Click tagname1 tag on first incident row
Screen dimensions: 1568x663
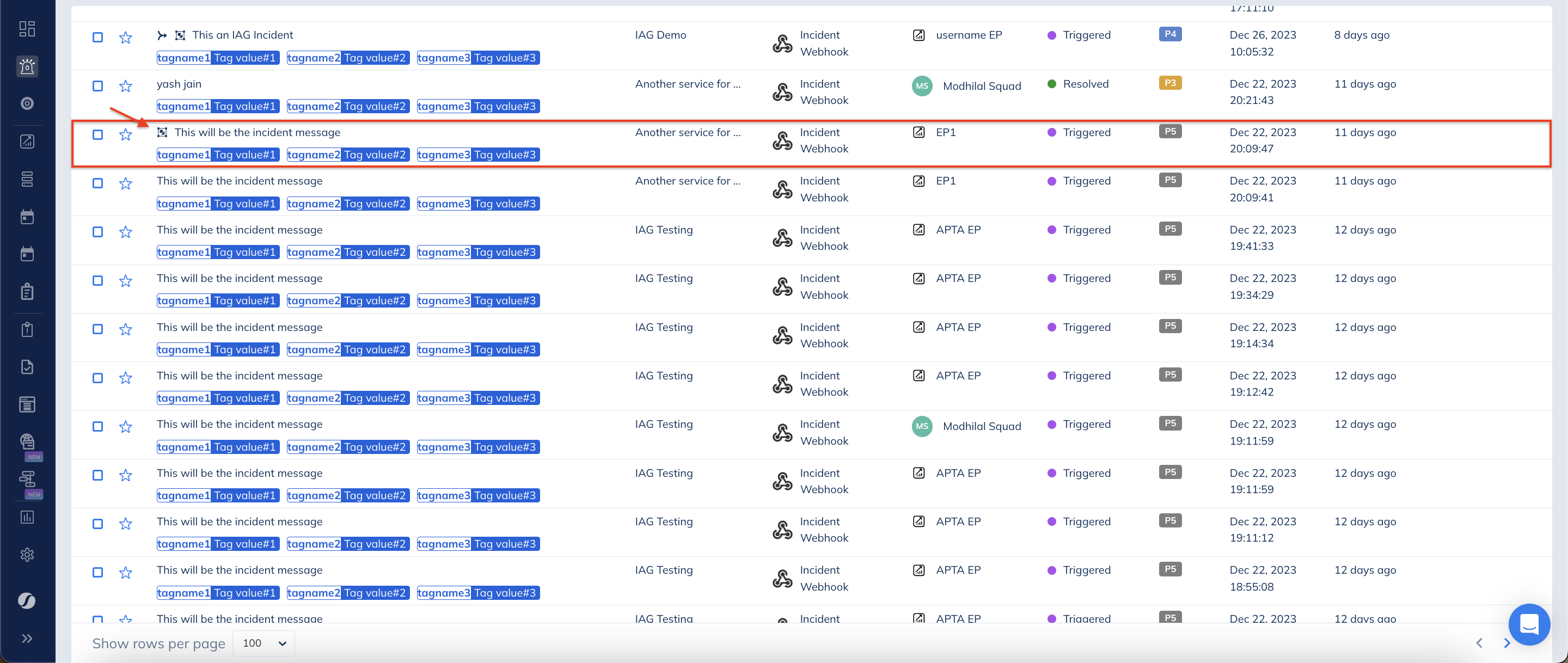point(183,58)
